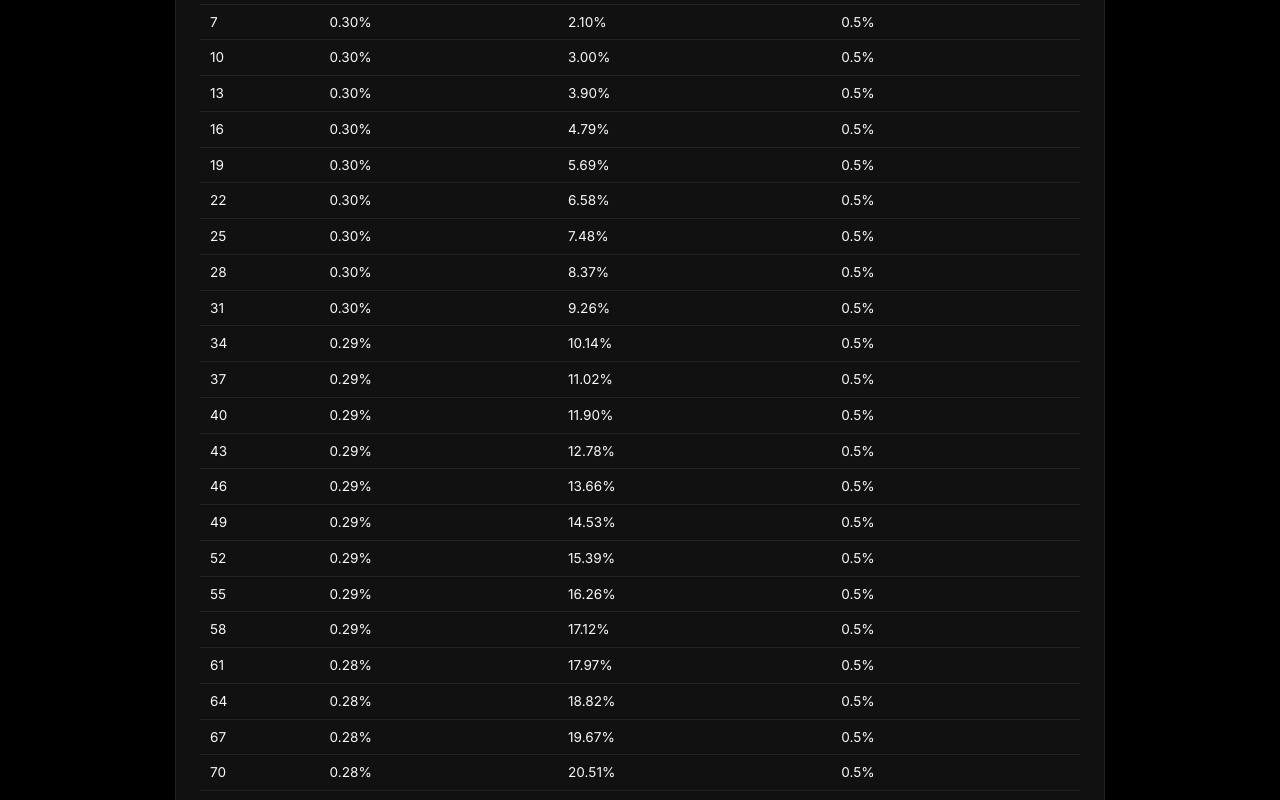The width and height of the screenshot is (1280, 800).
Task: Click the 6.58% cell in row 22
Action: [x=588, y=201]
